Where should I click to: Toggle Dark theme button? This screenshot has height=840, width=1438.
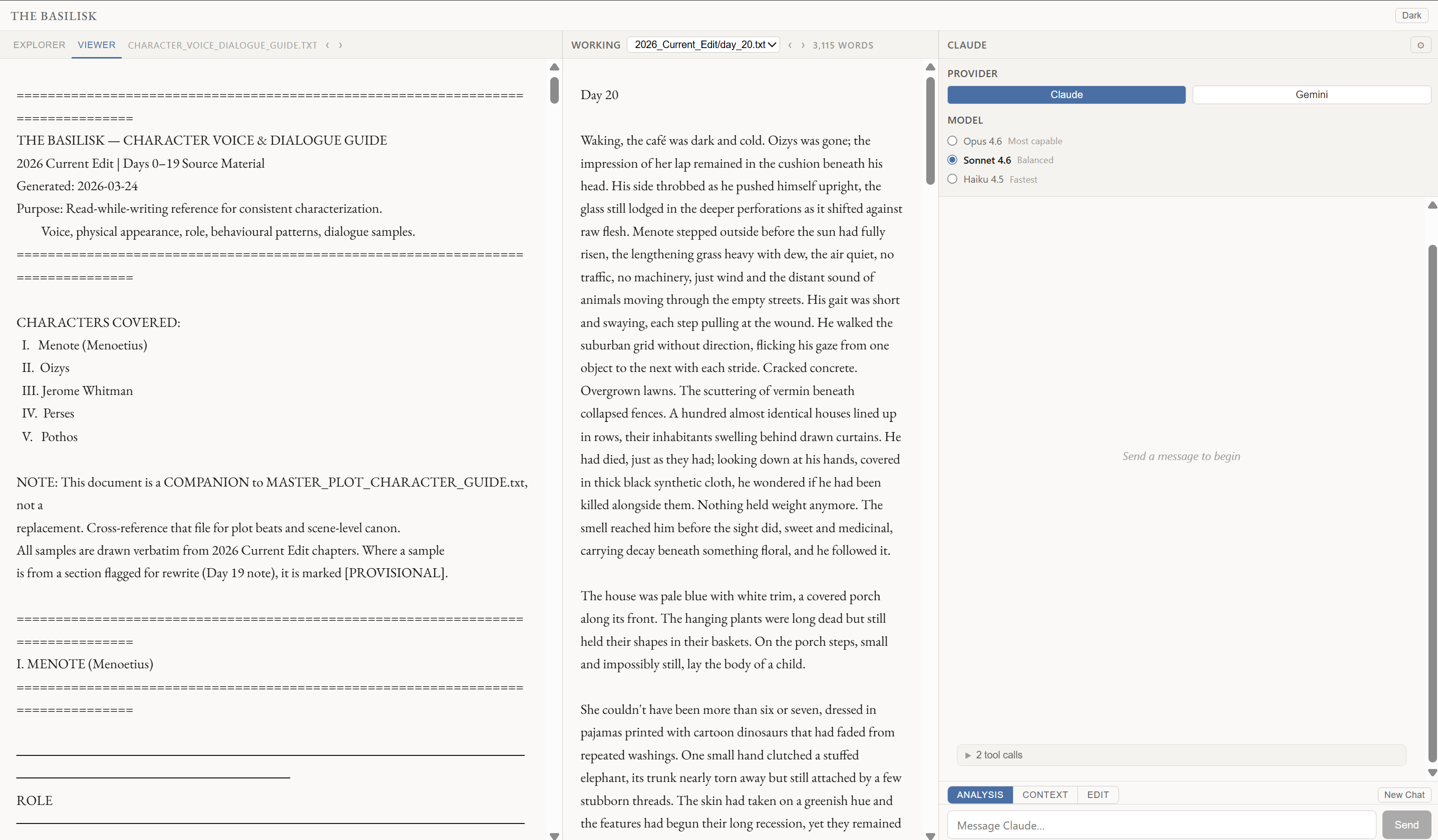click(1411, 16)
